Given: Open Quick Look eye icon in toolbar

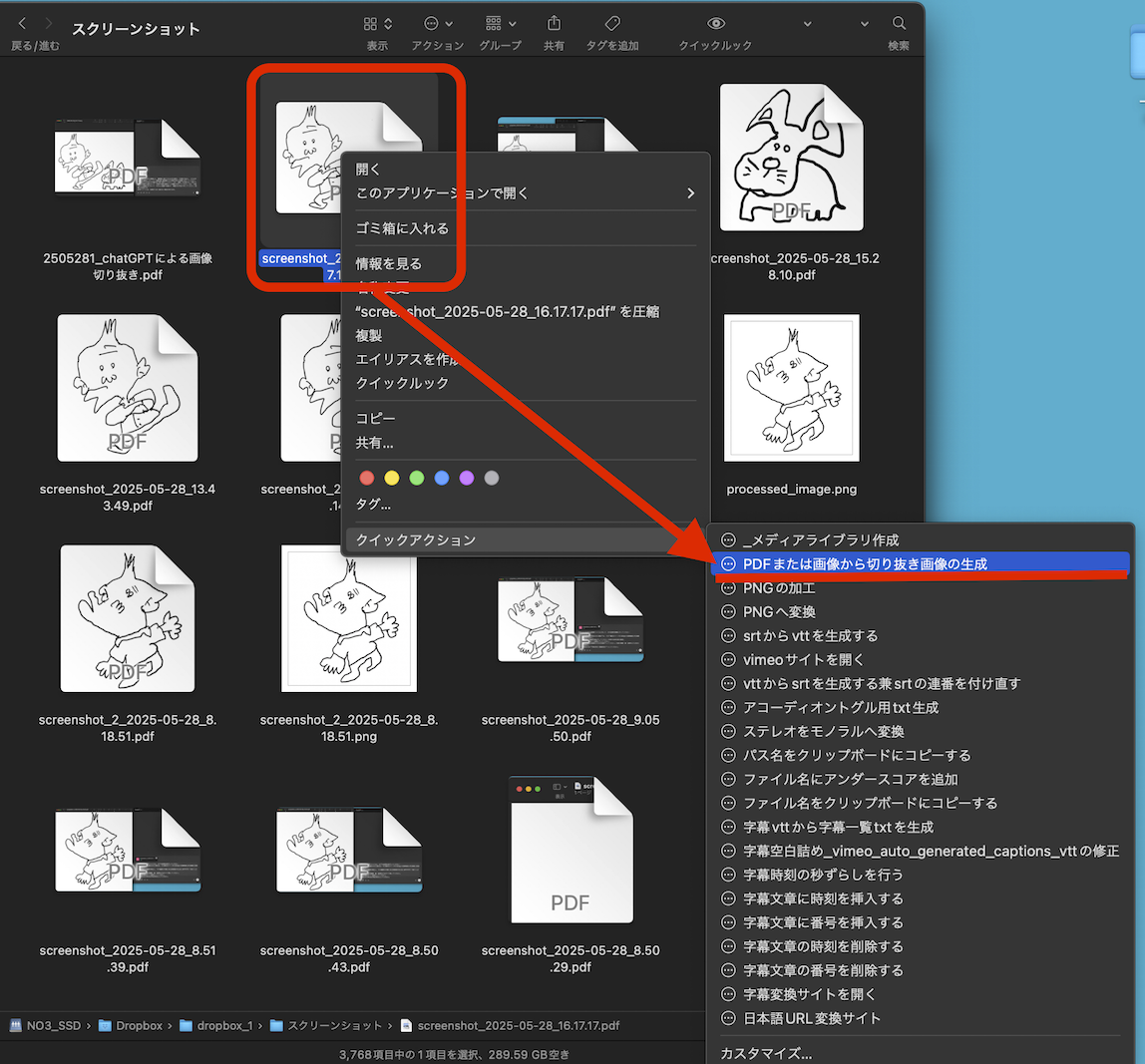Looking at the screenshot, I should coord(715,23).
